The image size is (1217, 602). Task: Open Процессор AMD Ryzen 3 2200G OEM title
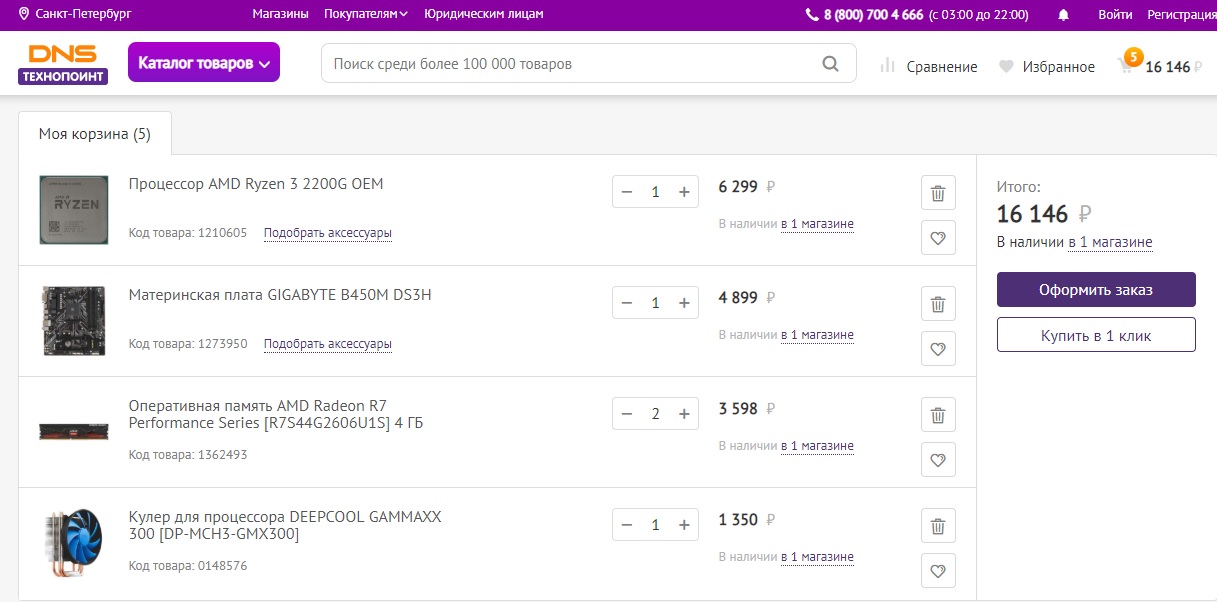[x=256, y=184]
